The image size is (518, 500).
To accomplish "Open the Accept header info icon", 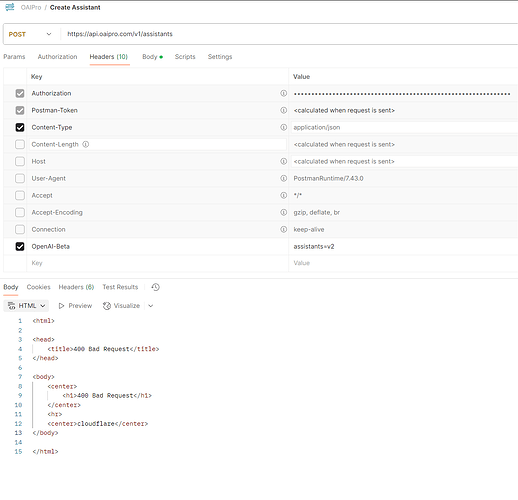I will 283,195.
